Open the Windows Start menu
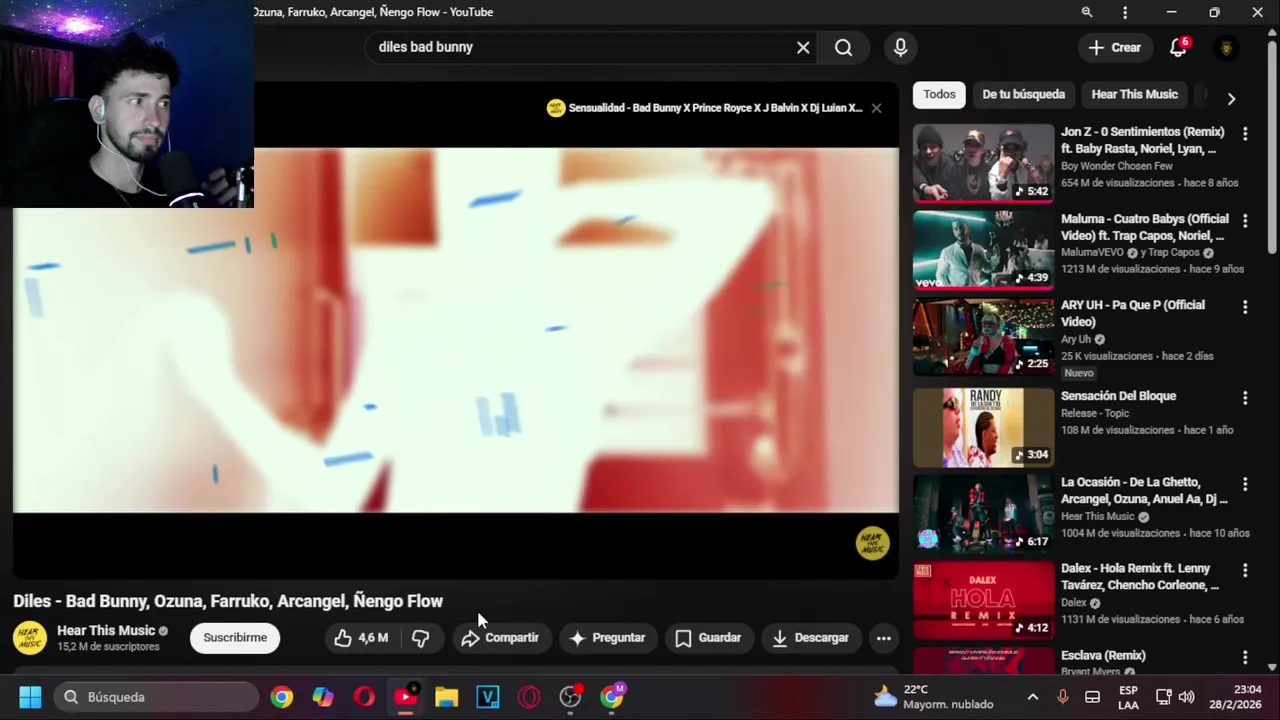 (30, 697)
